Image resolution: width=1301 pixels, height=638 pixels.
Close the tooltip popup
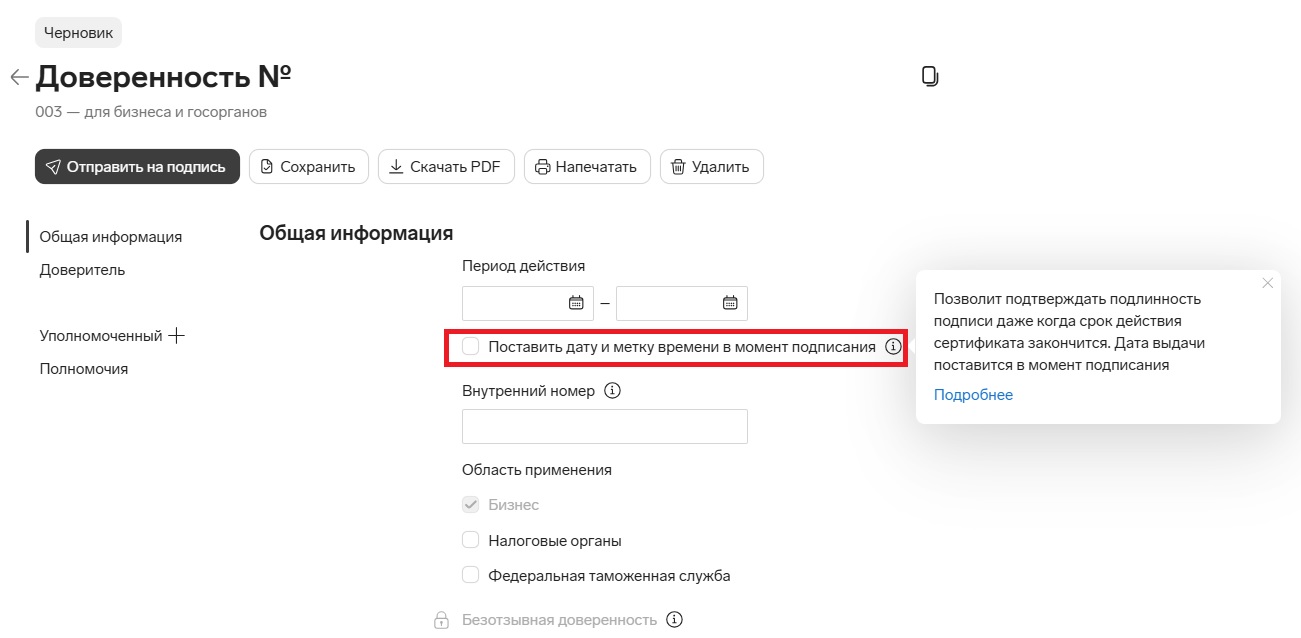tap(1268, 283)
